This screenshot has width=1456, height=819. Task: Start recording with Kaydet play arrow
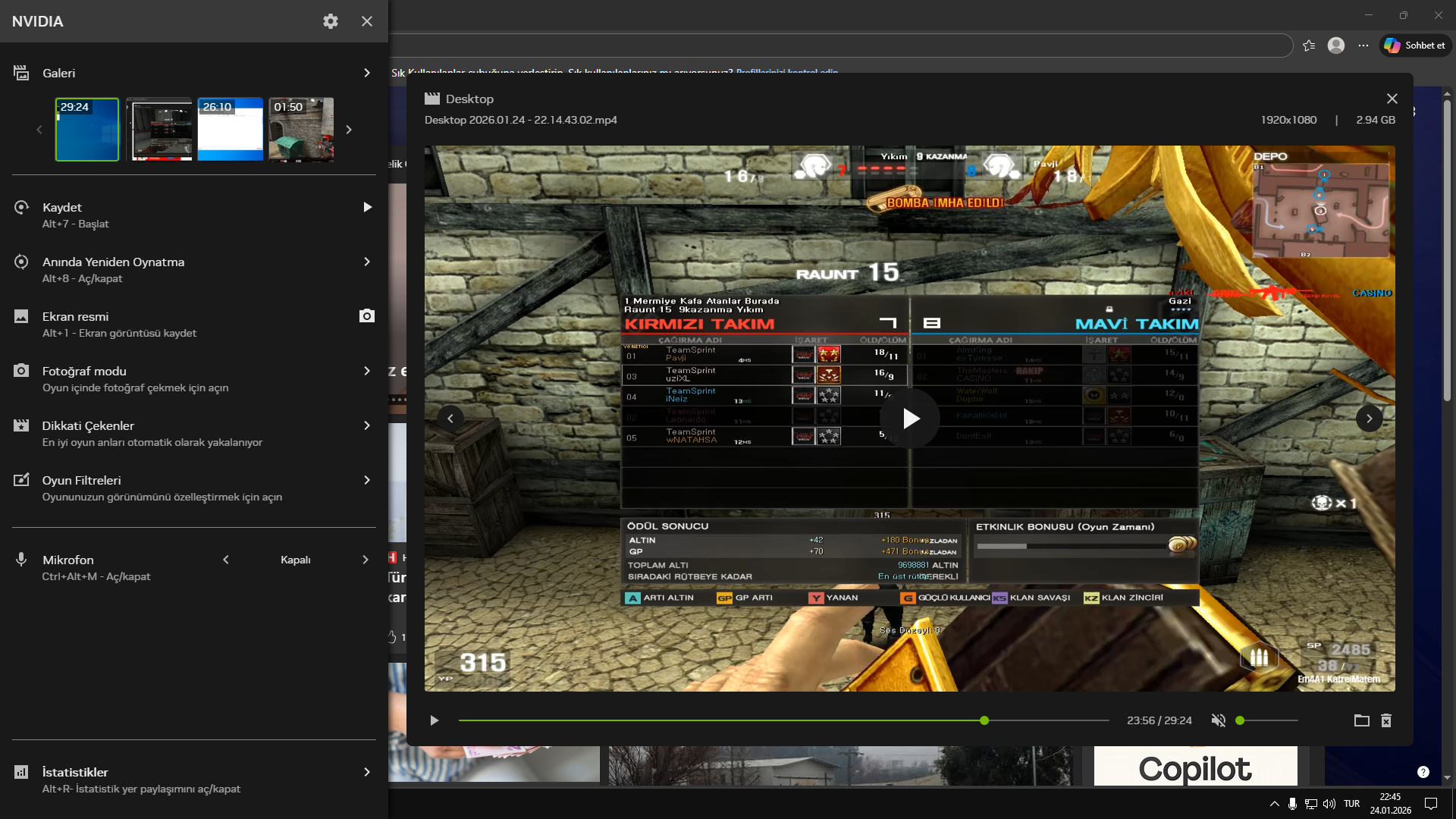367,207
